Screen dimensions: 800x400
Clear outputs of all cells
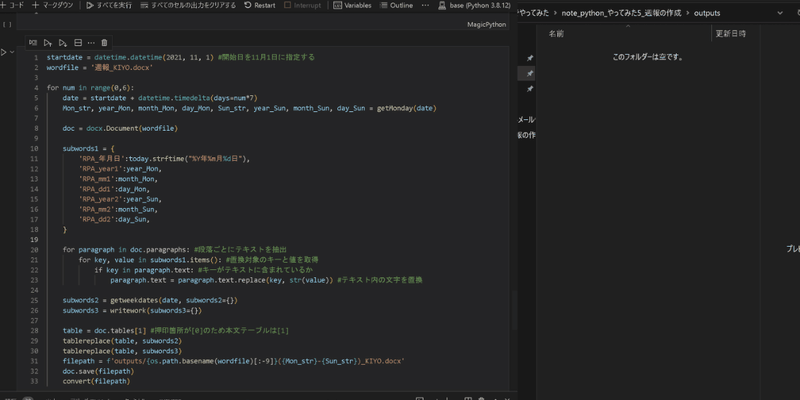[x=188, y=5]
